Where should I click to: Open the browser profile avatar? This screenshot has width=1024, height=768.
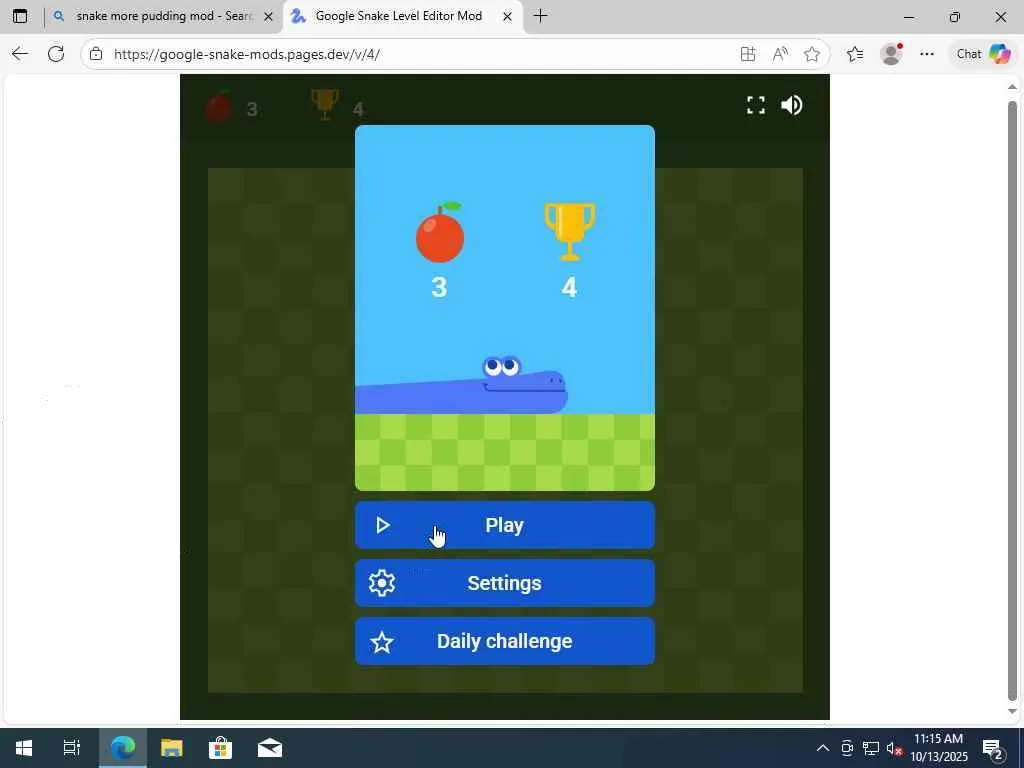pyautogui.click(x=891, y=54)
